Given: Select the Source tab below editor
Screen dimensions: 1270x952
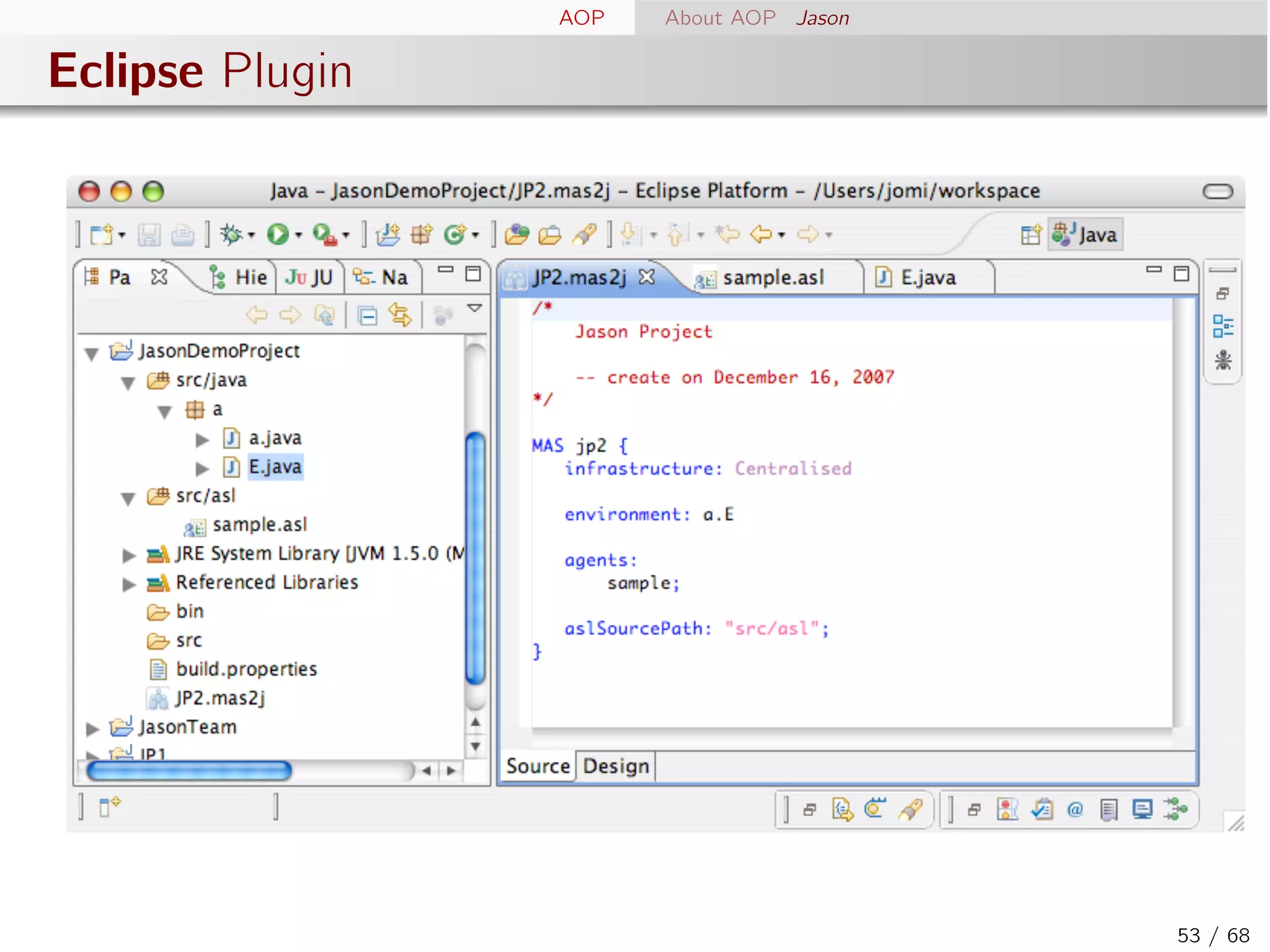Looking at the screenshot, I should click(x=538, y=767).
